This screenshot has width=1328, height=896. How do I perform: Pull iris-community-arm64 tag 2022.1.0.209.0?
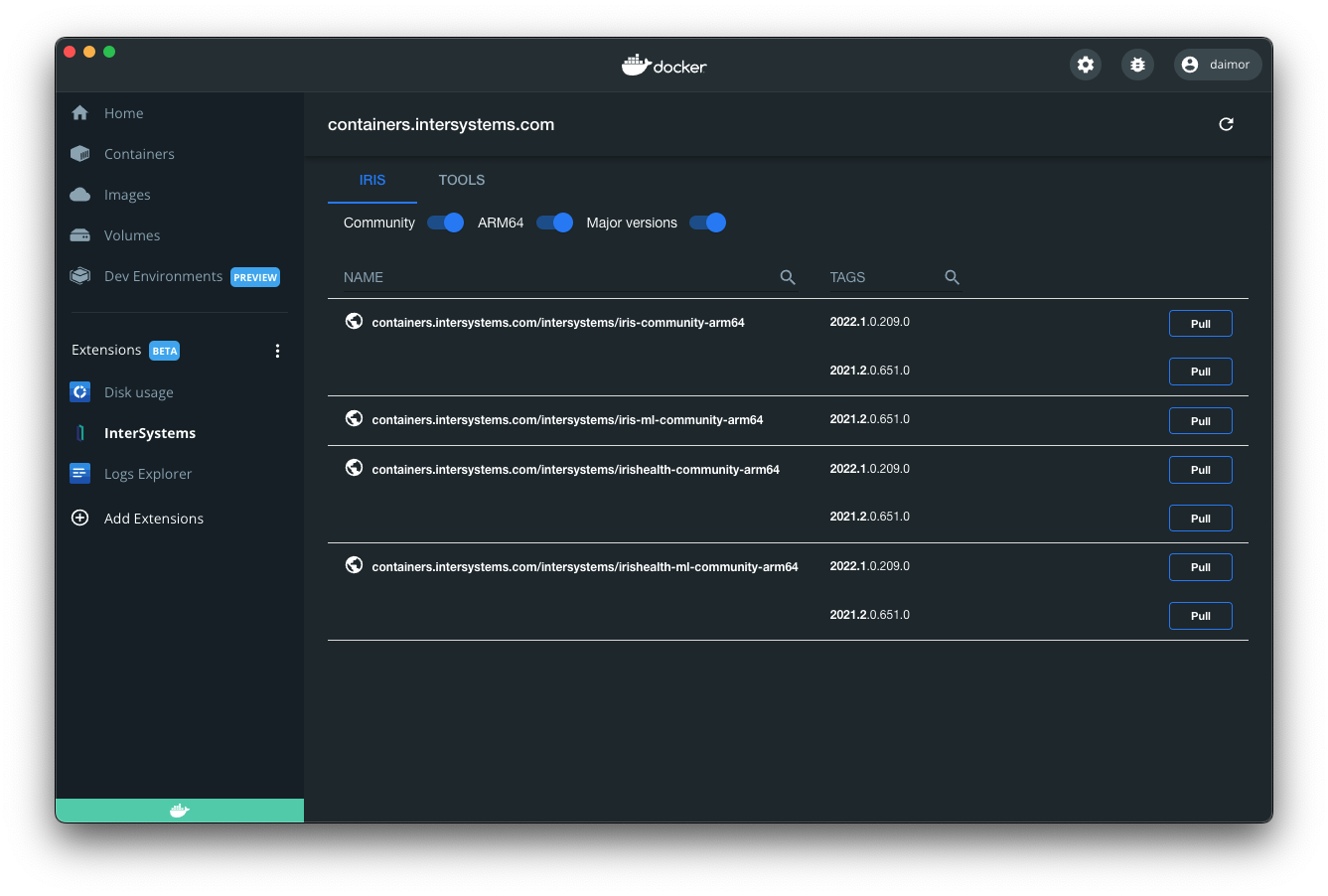click(x=1200, y=324)
